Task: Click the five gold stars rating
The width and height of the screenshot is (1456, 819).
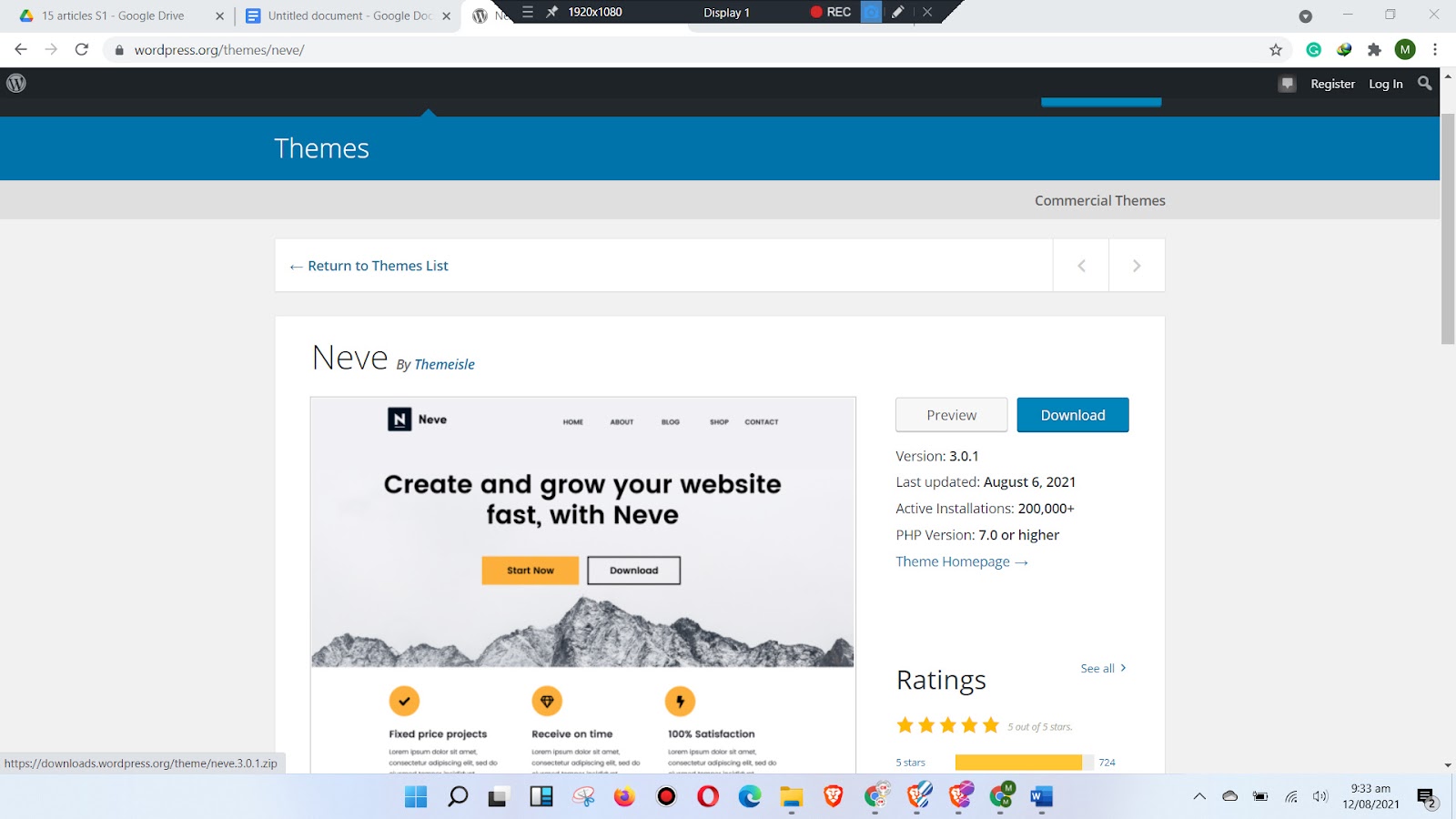Action: [x=948, y=725]
